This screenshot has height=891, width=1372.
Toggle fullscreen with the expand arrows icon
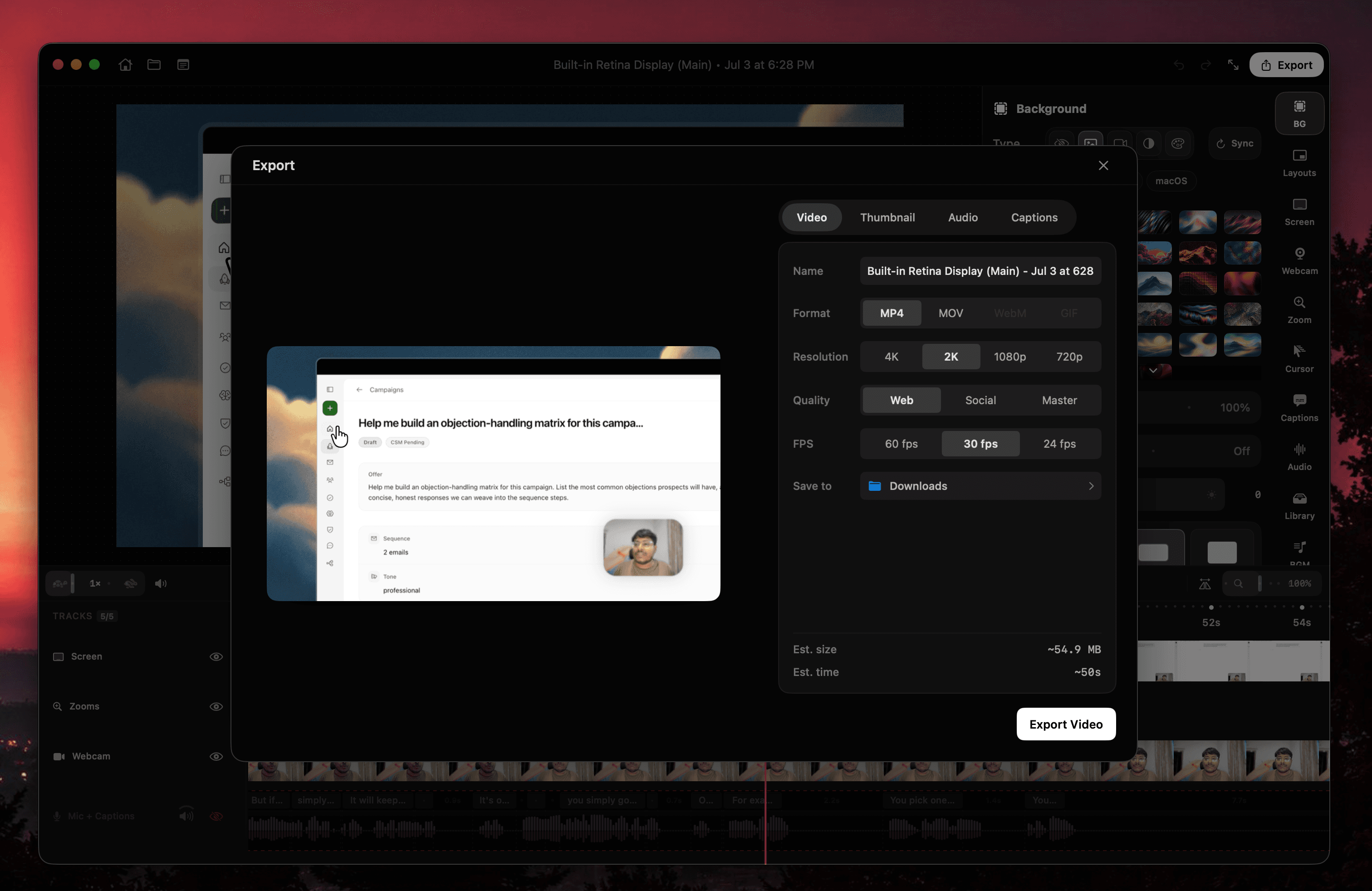[x=1233, y=65]
